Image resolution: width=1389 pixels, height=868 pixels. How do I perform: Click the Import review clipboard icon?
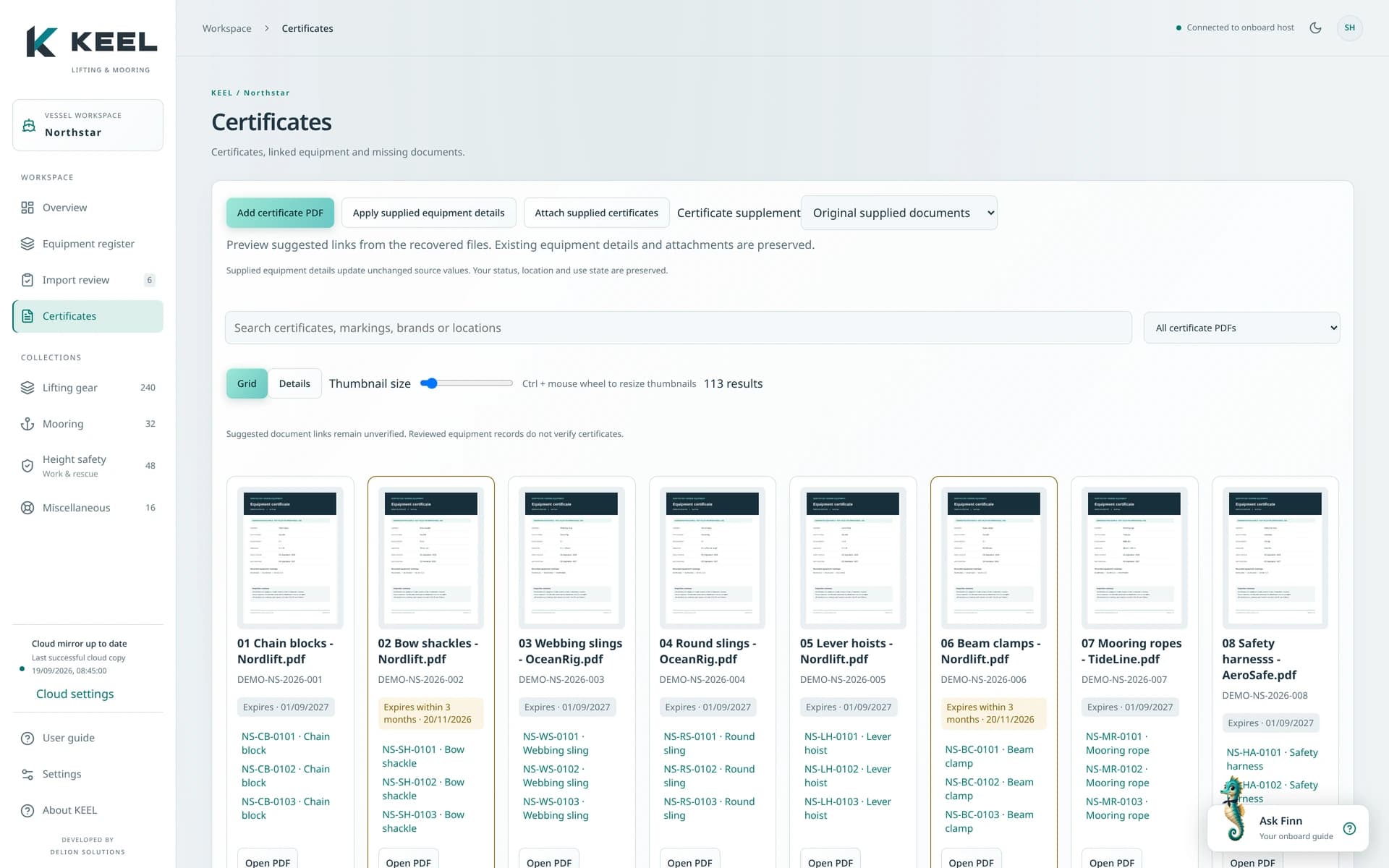pos(27,280)
